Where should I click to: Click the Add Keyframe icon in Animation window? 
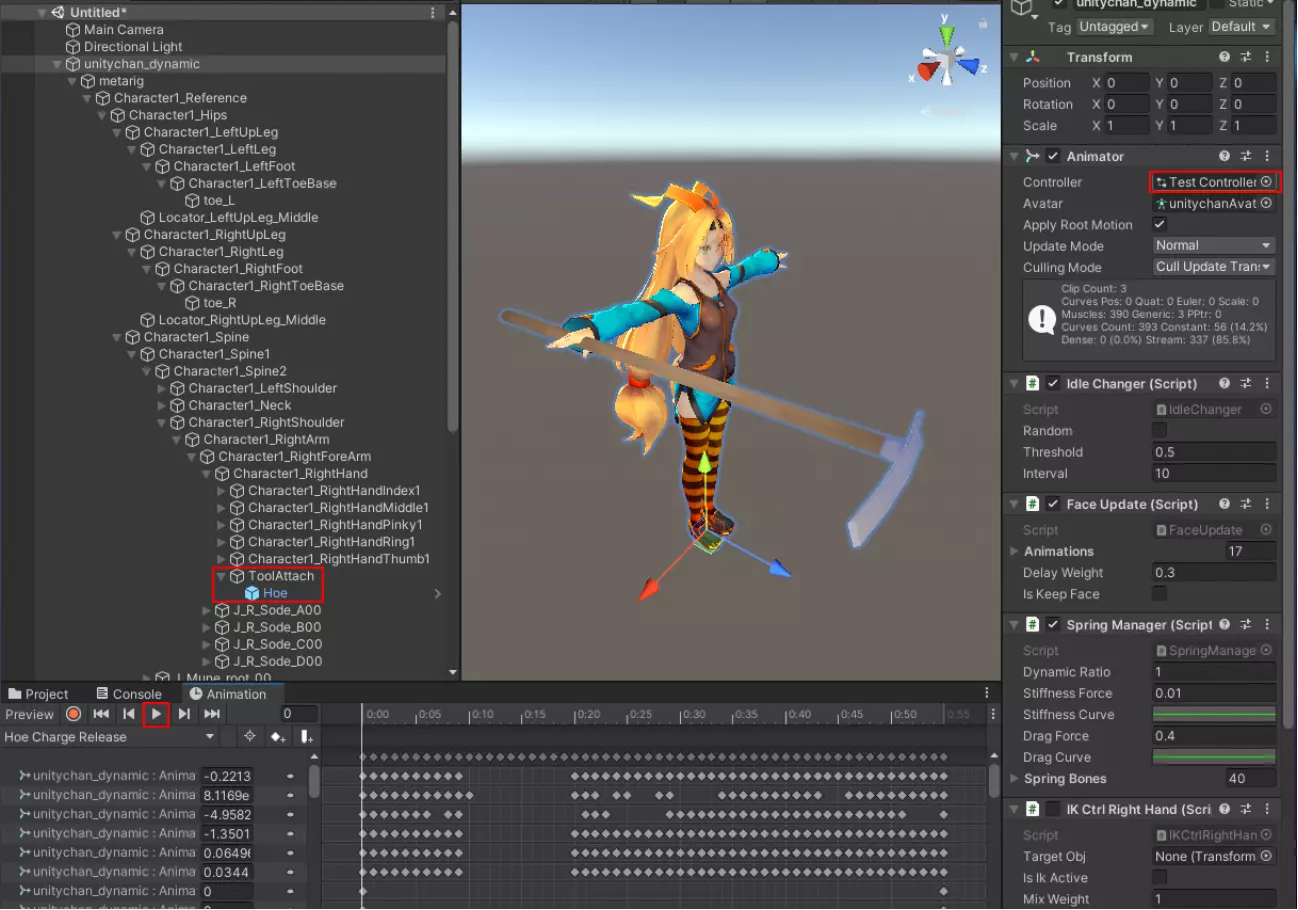(278, 737)
